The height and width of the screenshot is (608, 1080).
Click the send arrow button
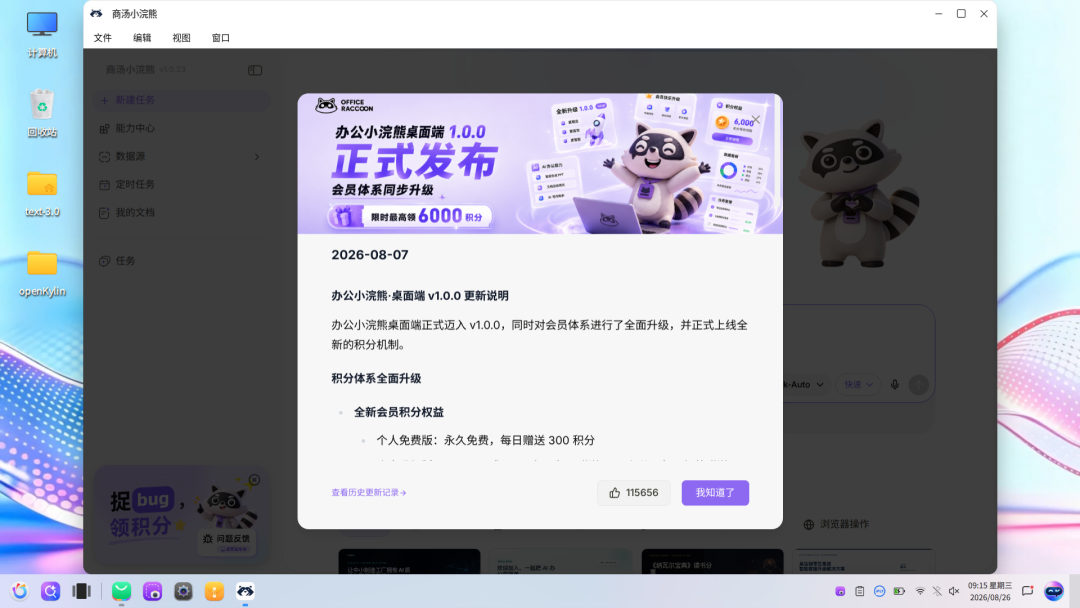[919, 384]
